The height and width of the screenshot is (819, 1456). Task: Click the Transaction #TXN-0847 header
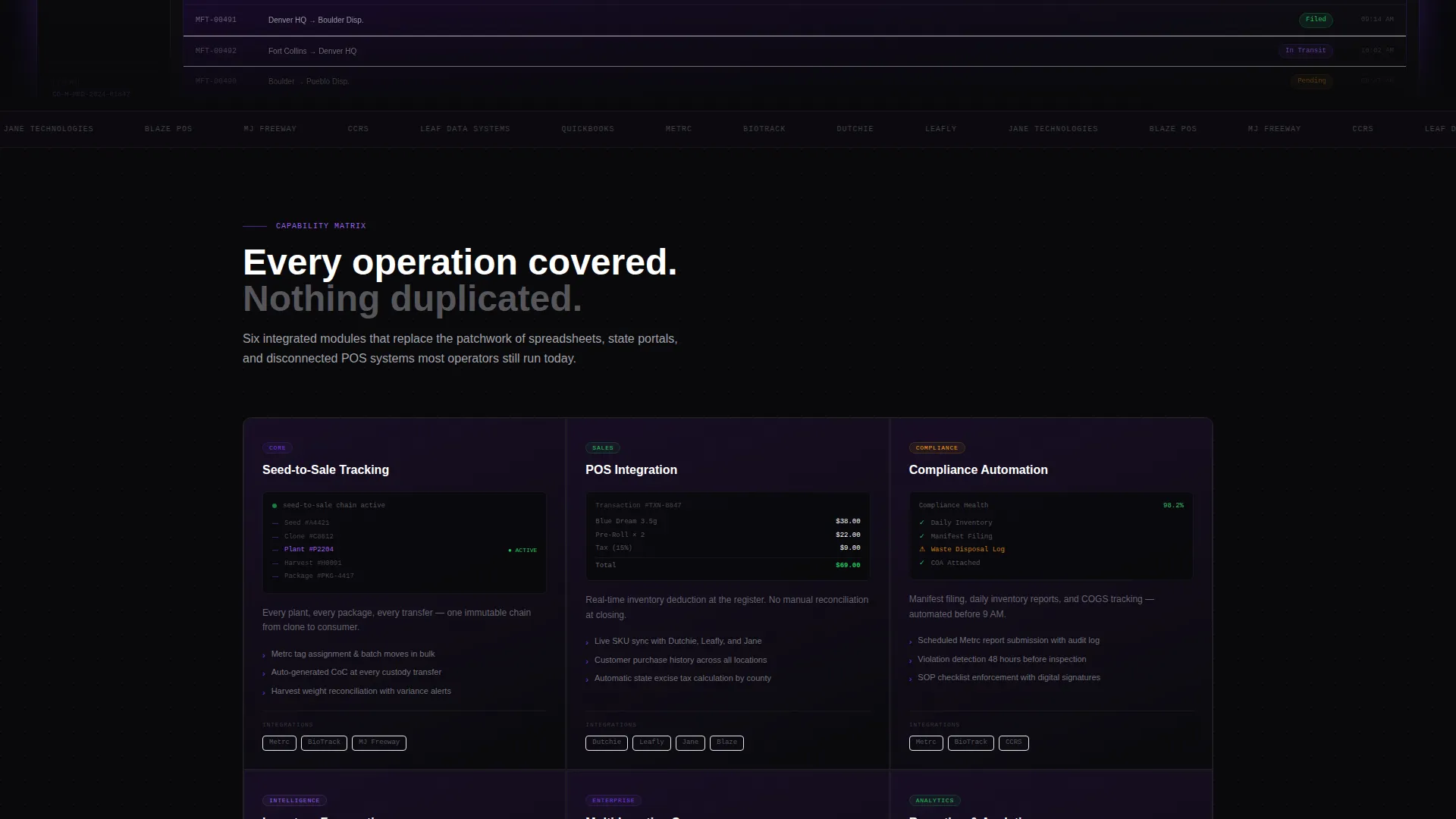click(x=638, y=506)
